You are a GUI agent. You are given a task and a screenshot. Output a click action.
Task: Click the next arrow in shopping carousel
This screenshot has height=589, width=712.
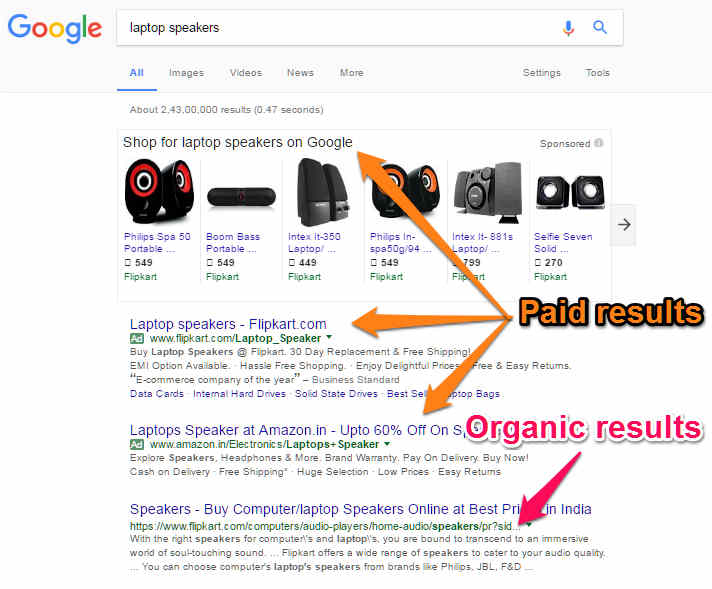[624, 224]
